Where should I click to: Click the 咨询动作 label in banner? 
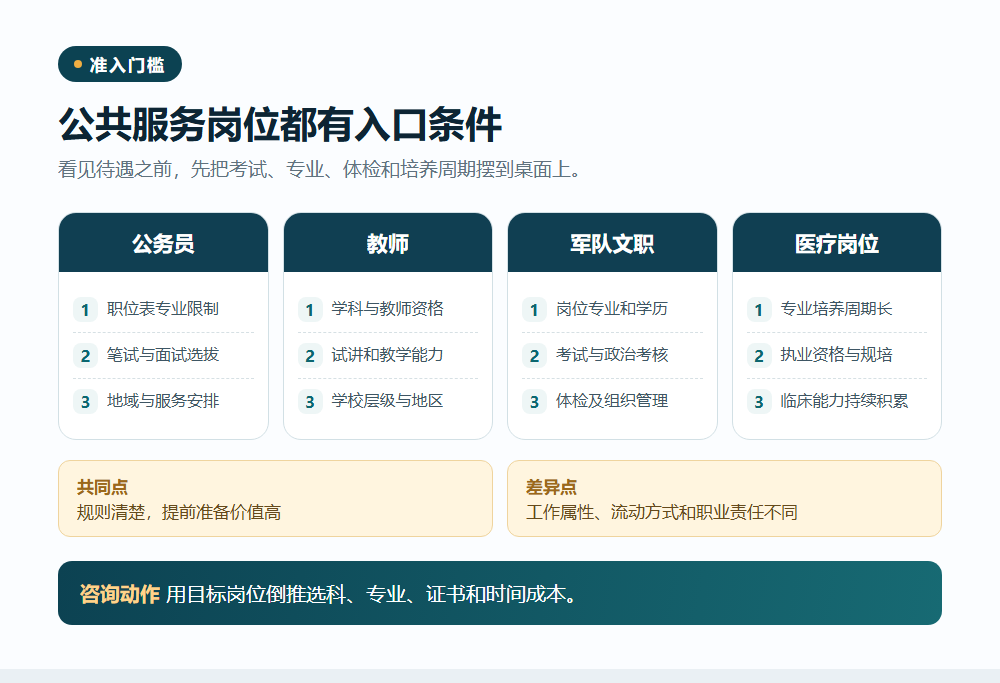[119, 594]
